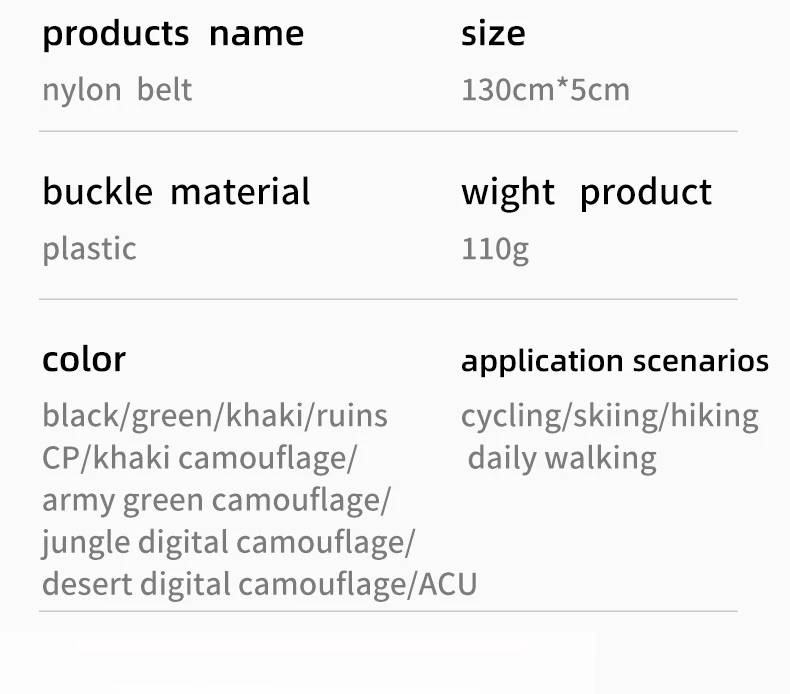
Task: Click the "size" heading
Action: tap(492, 34)
